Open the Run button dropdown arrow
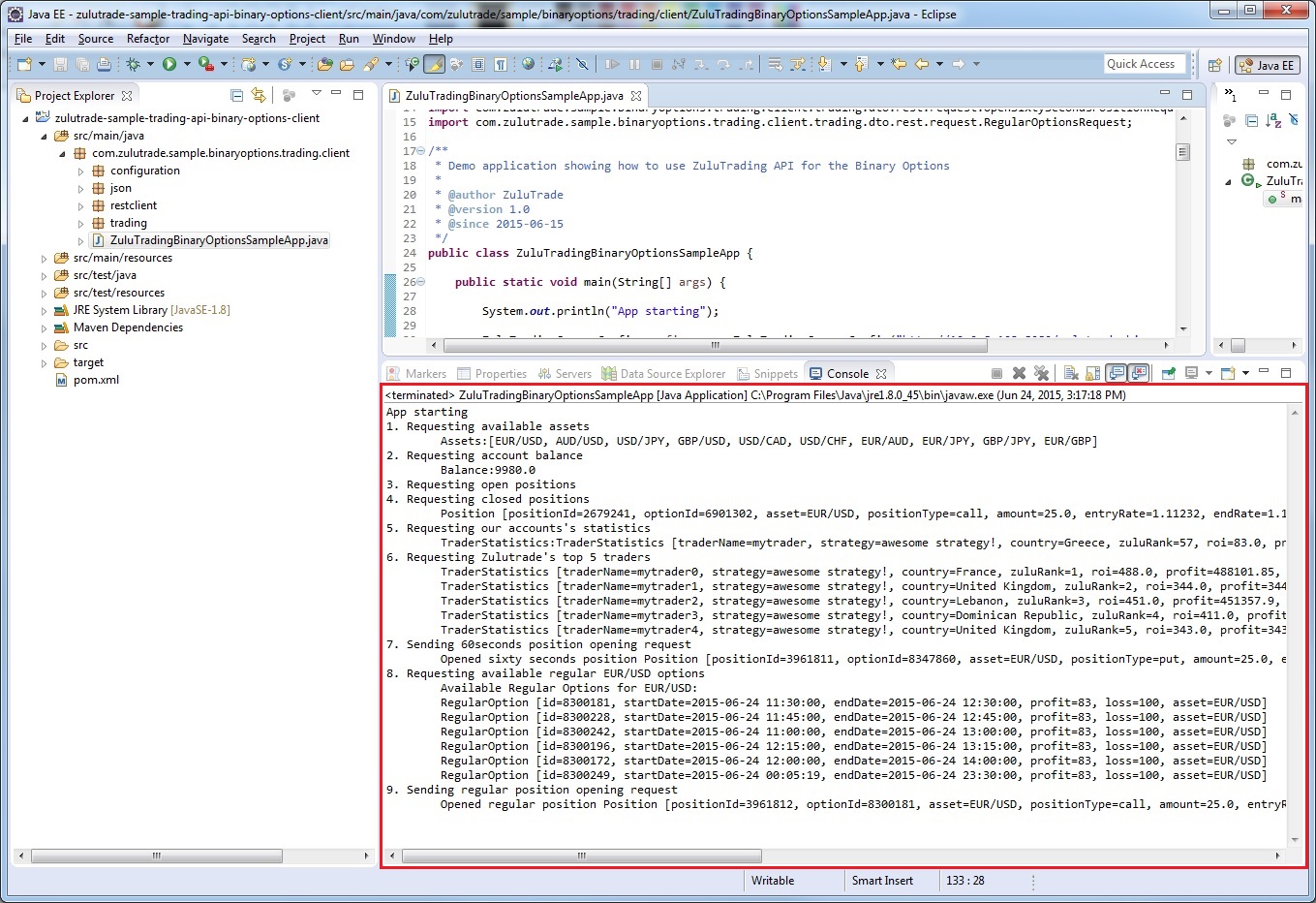The image size is (1316, 903). 186,65
